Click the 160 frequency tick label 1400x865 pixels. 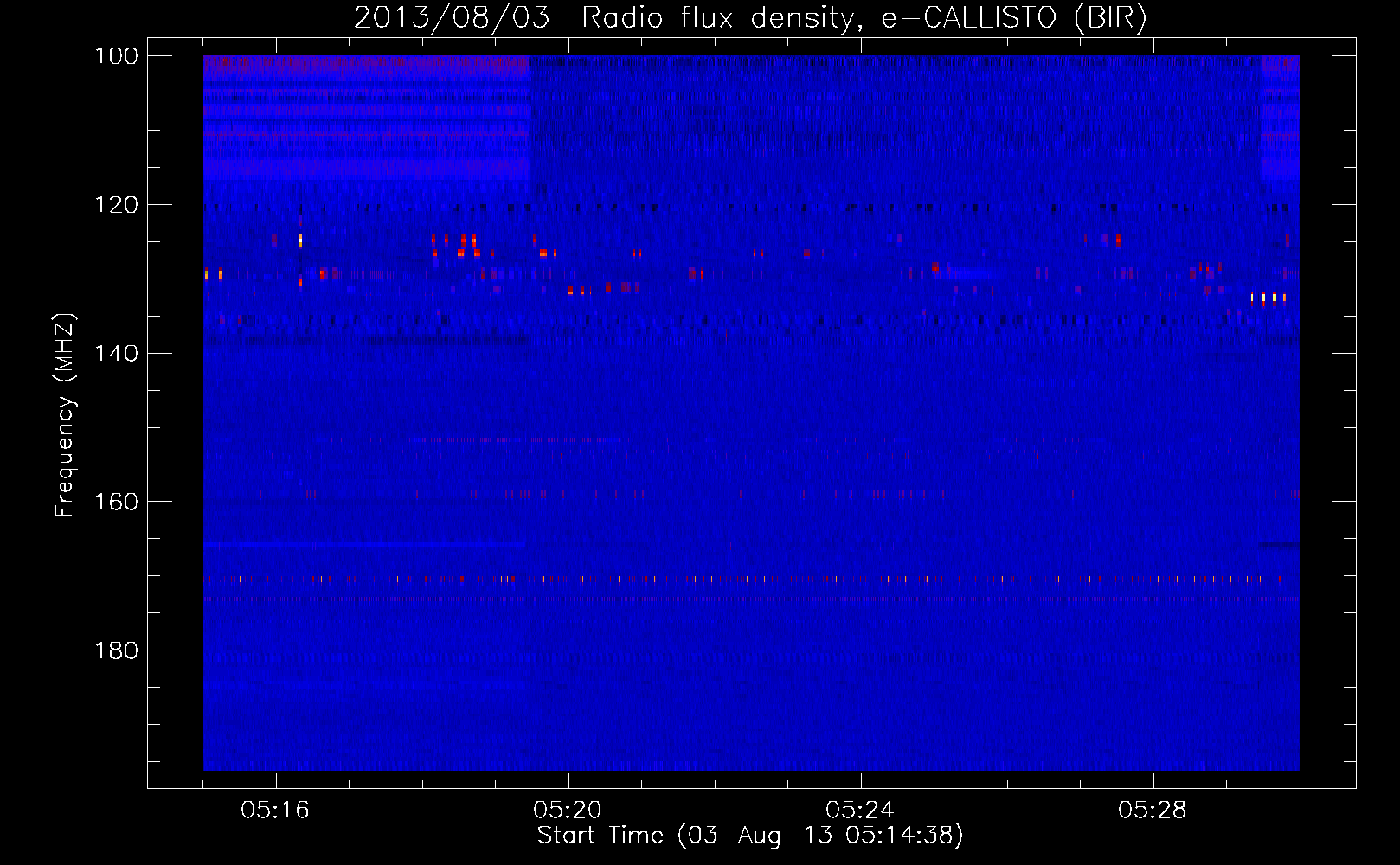(115, 502)
